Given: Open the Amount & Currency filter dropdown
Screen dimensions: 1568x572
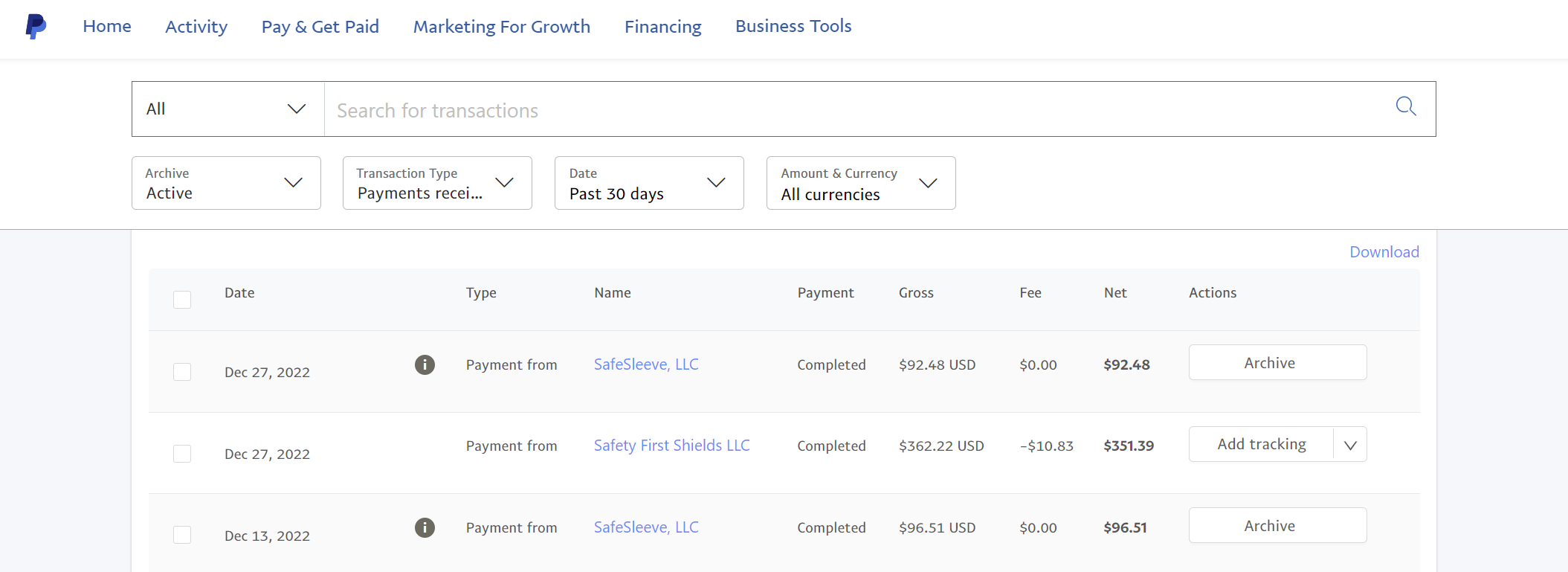Looking at the screenshot, I should [861, 183].
